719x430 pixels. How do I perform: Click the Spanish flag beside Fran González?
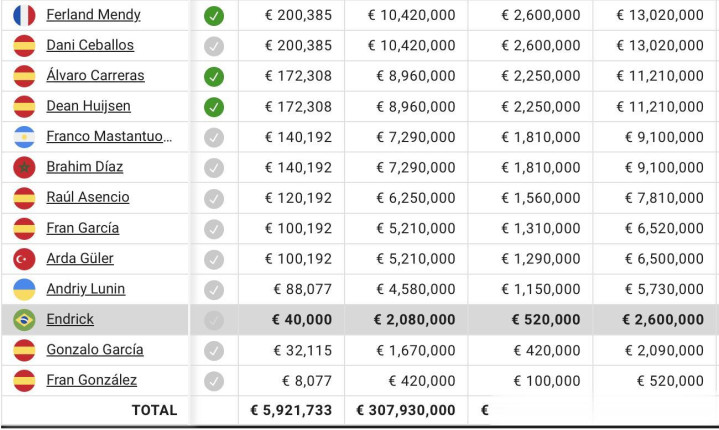point(24,380)
